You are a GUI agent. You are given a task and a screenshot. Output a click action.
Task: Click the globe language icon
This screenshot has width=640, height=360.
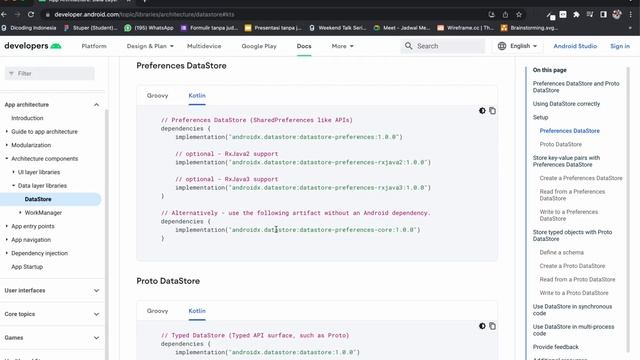click(502, 46)
